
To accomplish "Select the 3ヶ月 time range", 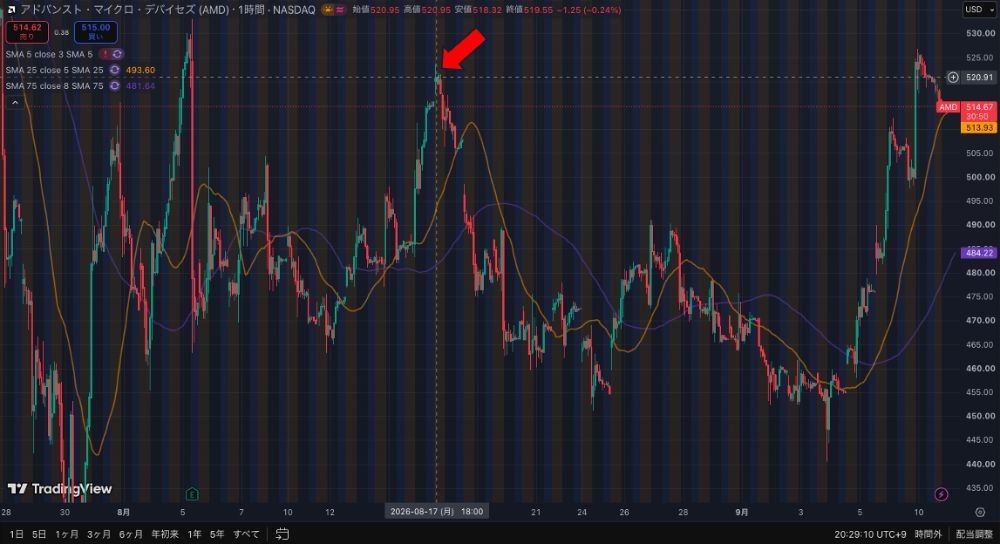I will pyautogui.click(x=99, y=534).
